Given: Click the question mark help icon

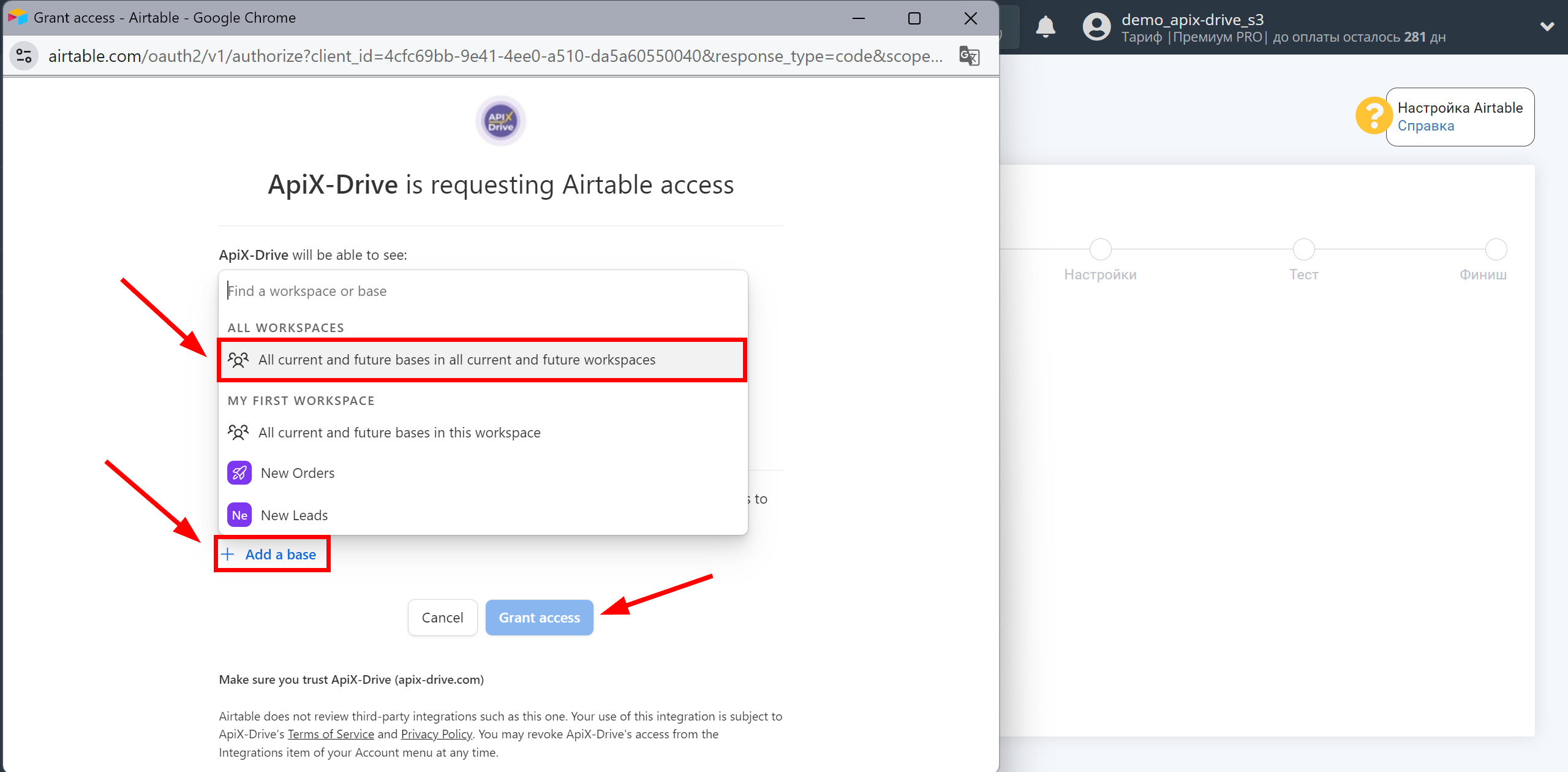Looking at the screenshot, I should tap(1374, 115).
